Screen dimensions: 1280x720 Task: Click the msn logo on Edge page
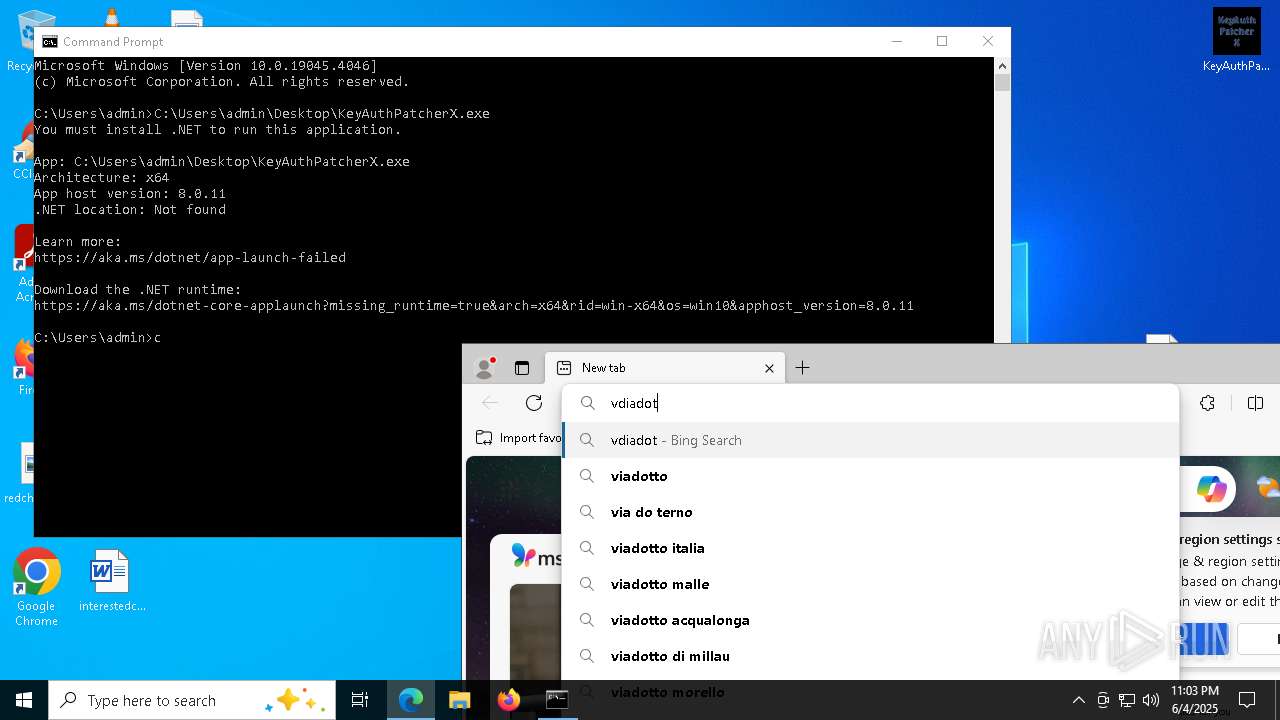coord(536,556)
